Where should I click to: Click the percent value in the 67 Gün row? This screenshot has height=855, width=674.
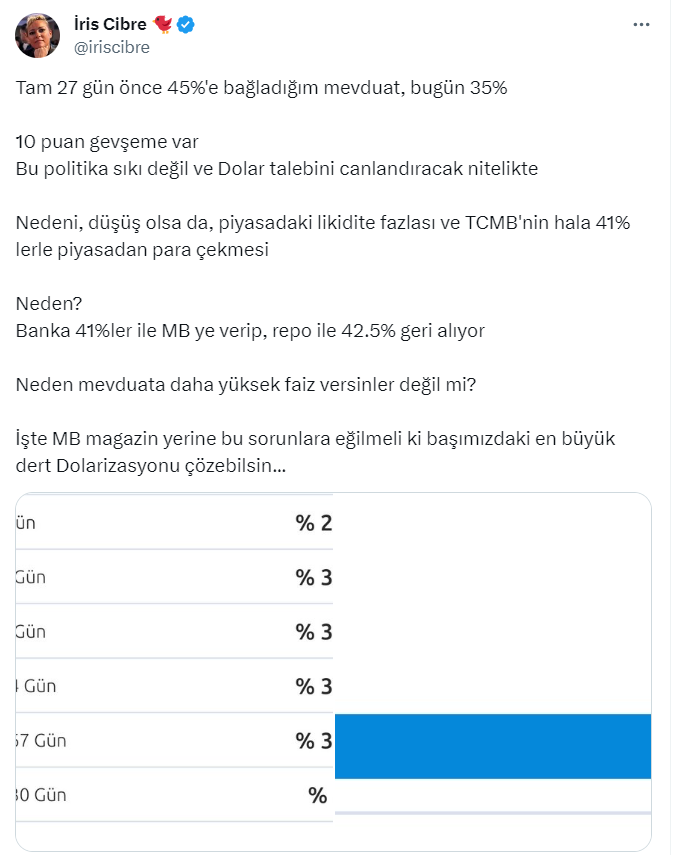click(313, 741)
